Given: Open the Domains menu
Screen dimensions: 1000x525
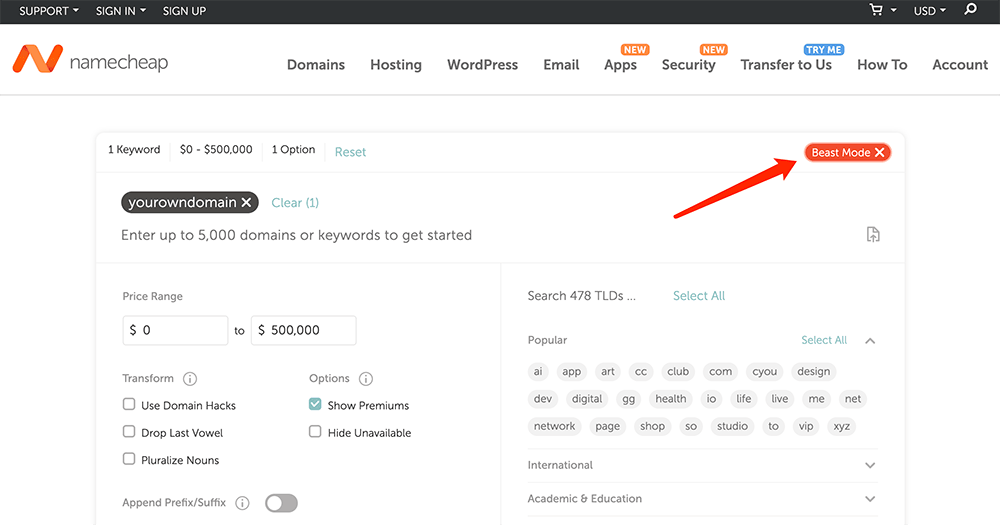Looking at the screenshot, I should [316, 64].
